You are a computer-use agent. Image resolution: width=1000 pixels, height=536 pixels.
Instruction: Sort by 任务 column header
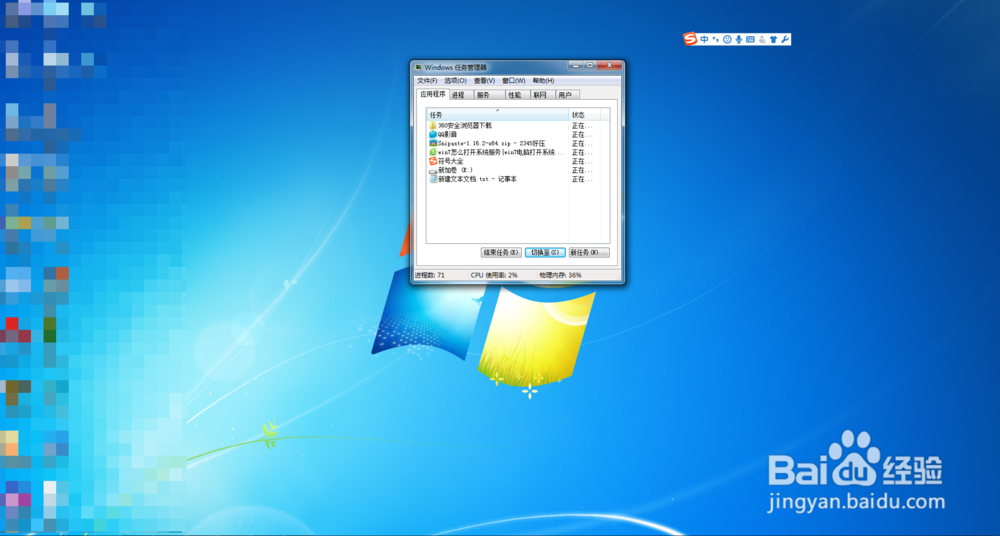click(497, 115)
